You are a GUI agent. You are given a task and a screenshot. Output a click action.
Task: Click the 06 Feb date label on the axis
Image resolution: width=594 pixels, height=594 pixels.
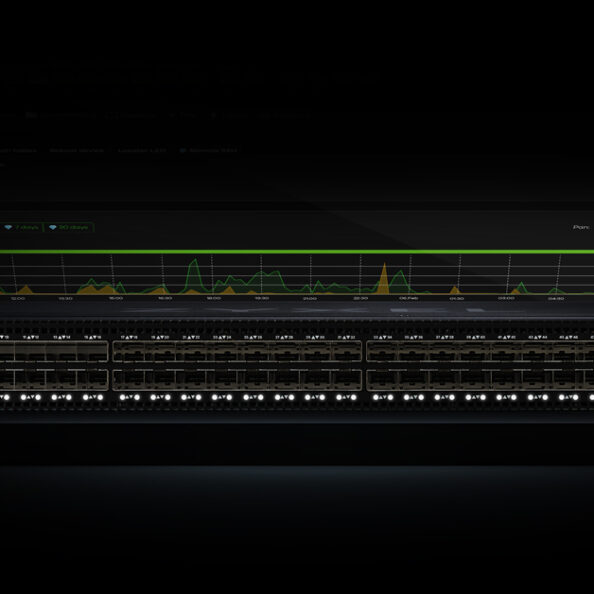tap(408, 299)
